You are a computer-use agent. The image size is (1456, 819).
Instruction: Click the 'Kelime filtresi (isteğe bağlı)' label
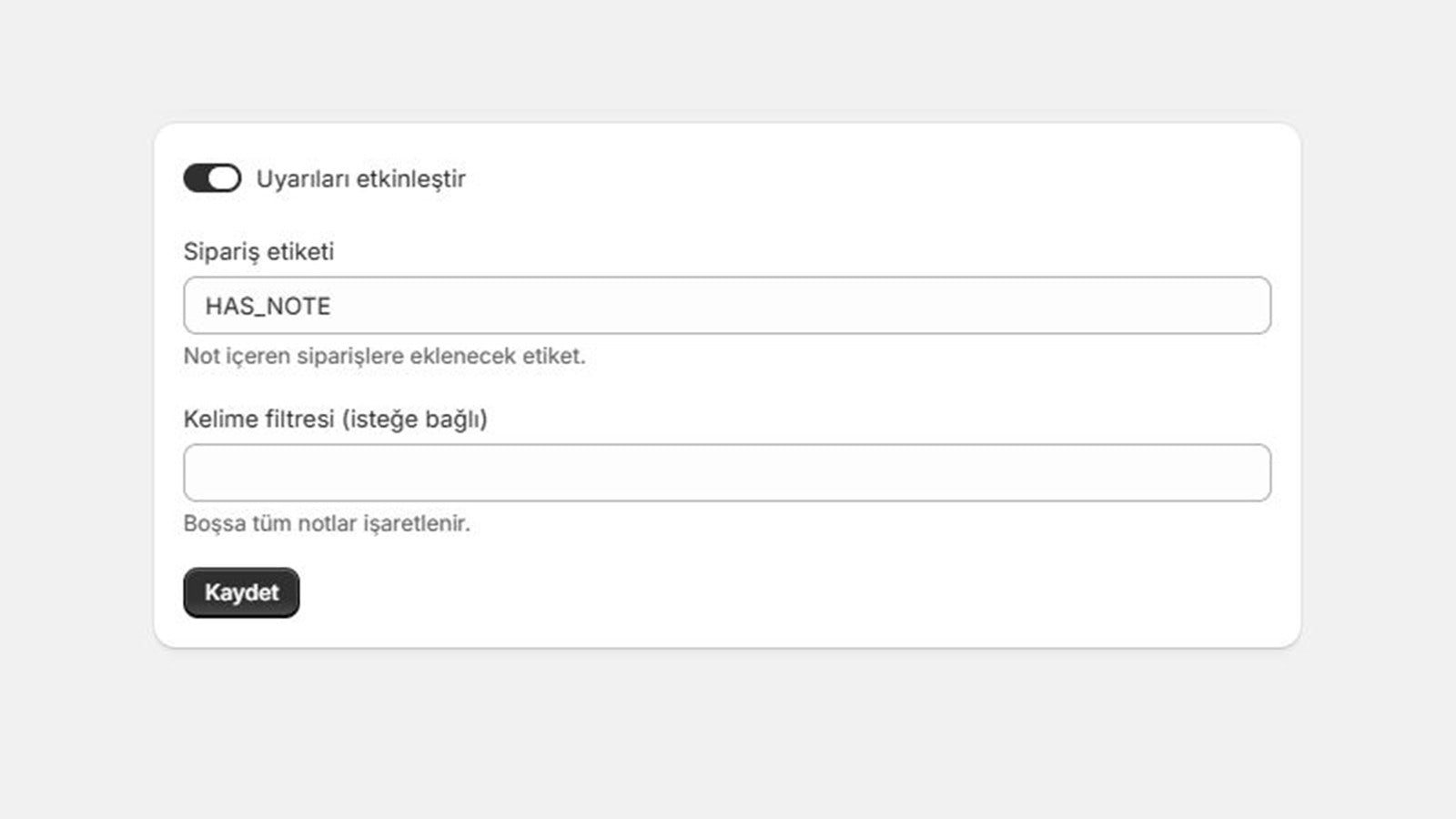pos(336,420)
